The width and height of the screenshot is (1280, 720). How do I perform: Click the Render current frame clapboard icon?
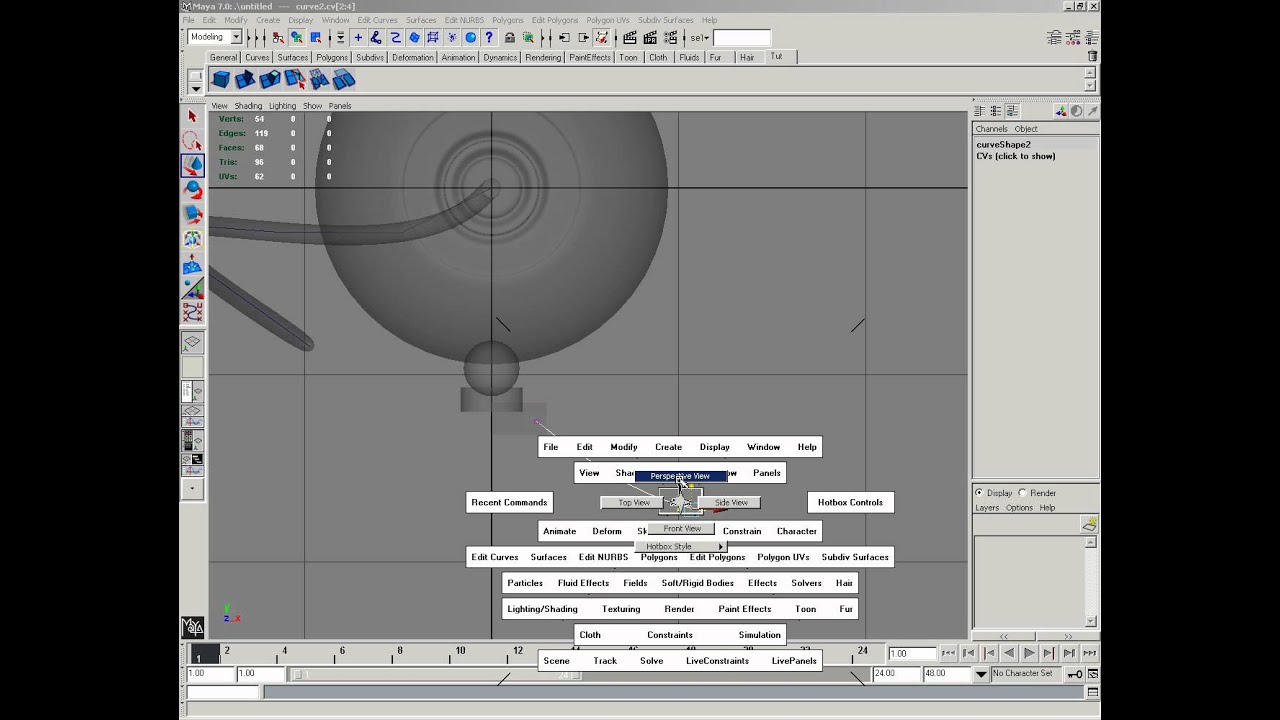tap(629, 38)
